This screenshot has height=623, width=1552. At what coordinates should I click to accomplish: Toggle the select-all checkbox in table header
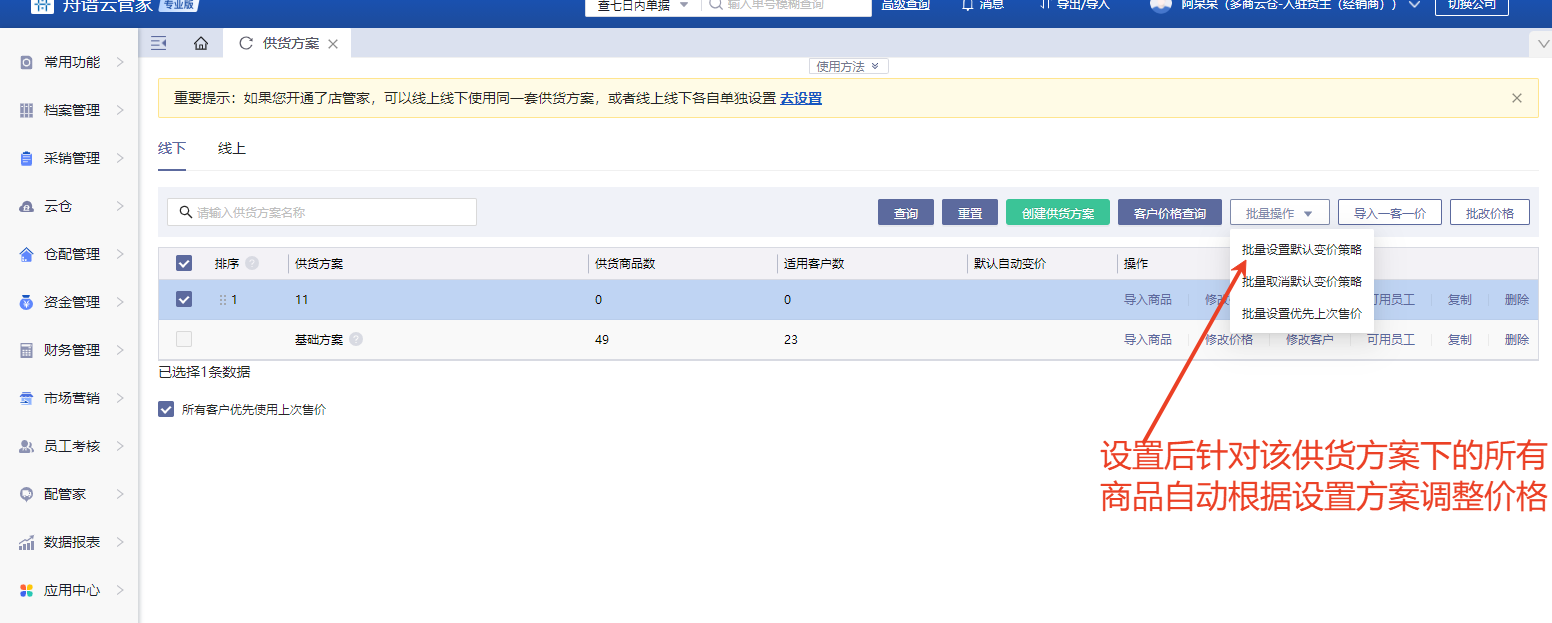click(x=184, y=263)
